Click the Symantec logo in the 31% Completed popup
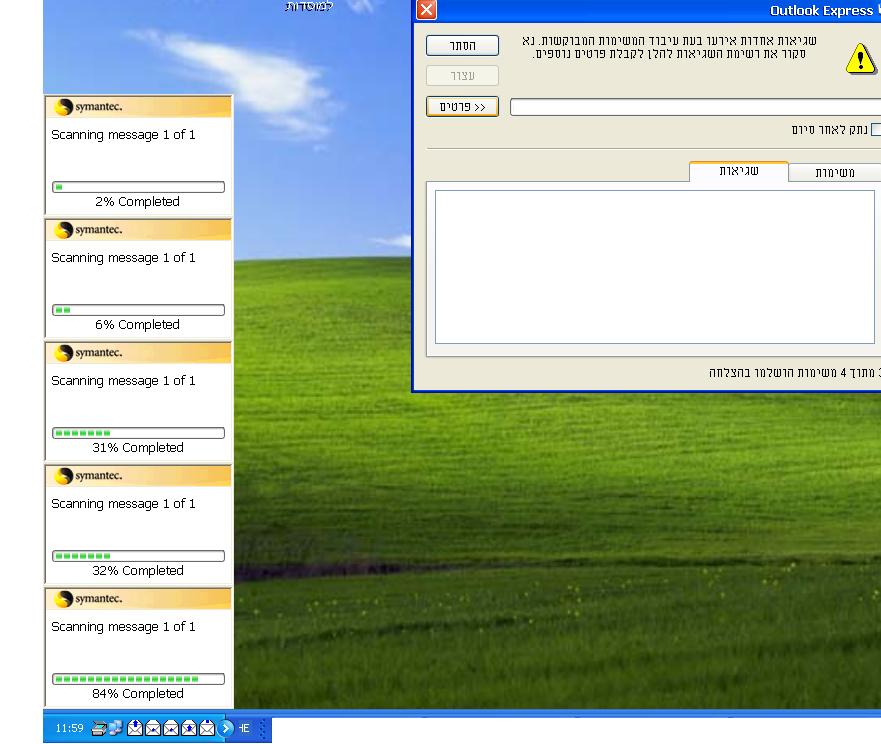Screen dimensions: 881x744 pos(88,352)
